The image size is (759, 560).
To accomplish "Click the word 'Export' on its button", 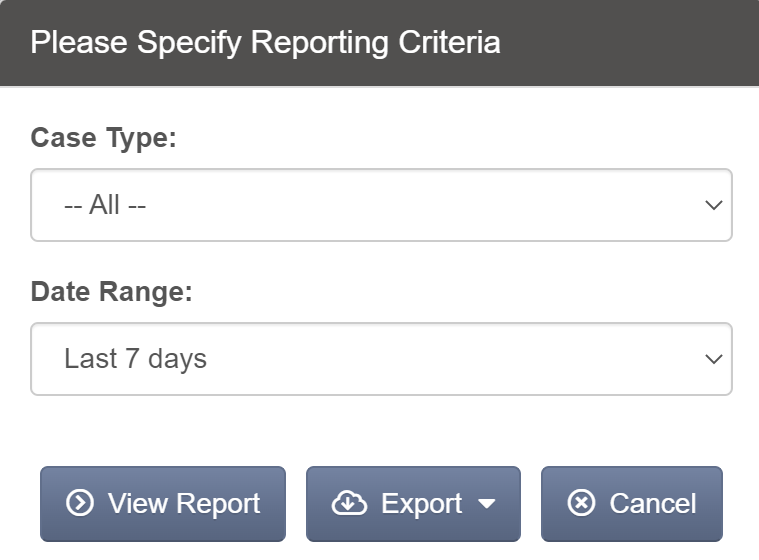I will 422,504.
